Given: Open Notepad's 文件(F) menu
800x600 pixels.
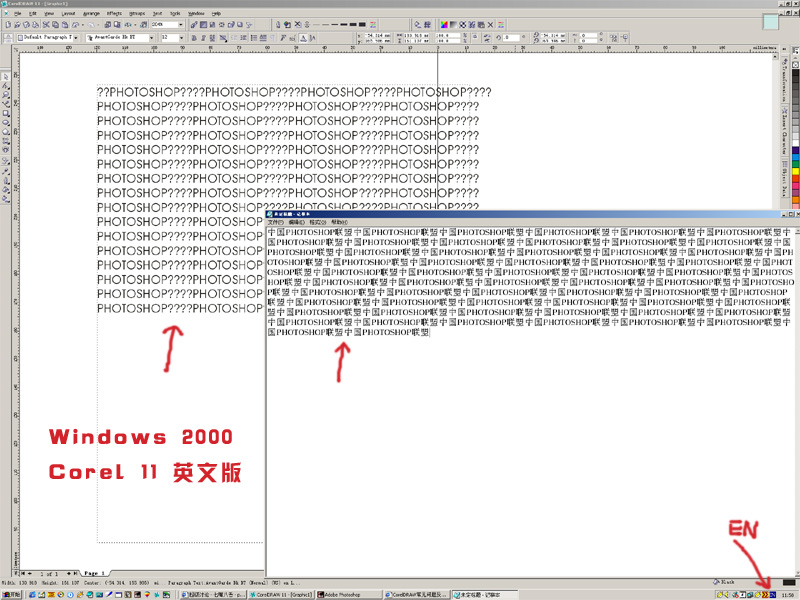Looking at the screenshot, I should [276, 222].
